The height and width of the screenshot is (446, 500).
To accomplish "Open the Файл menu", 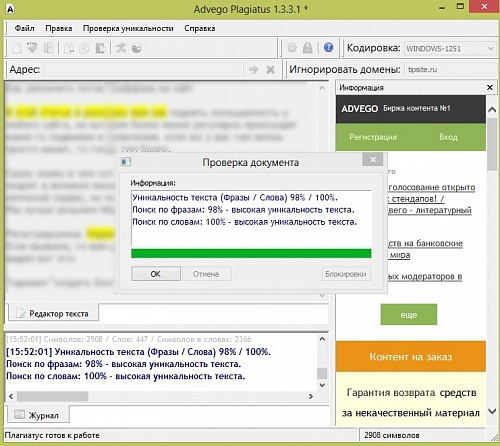I will 24,28.
